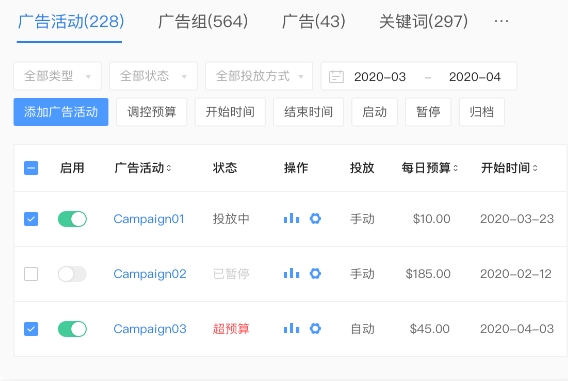Click the 归档 button
This screenshot has height=381, width=568.
tap(482, 112)
